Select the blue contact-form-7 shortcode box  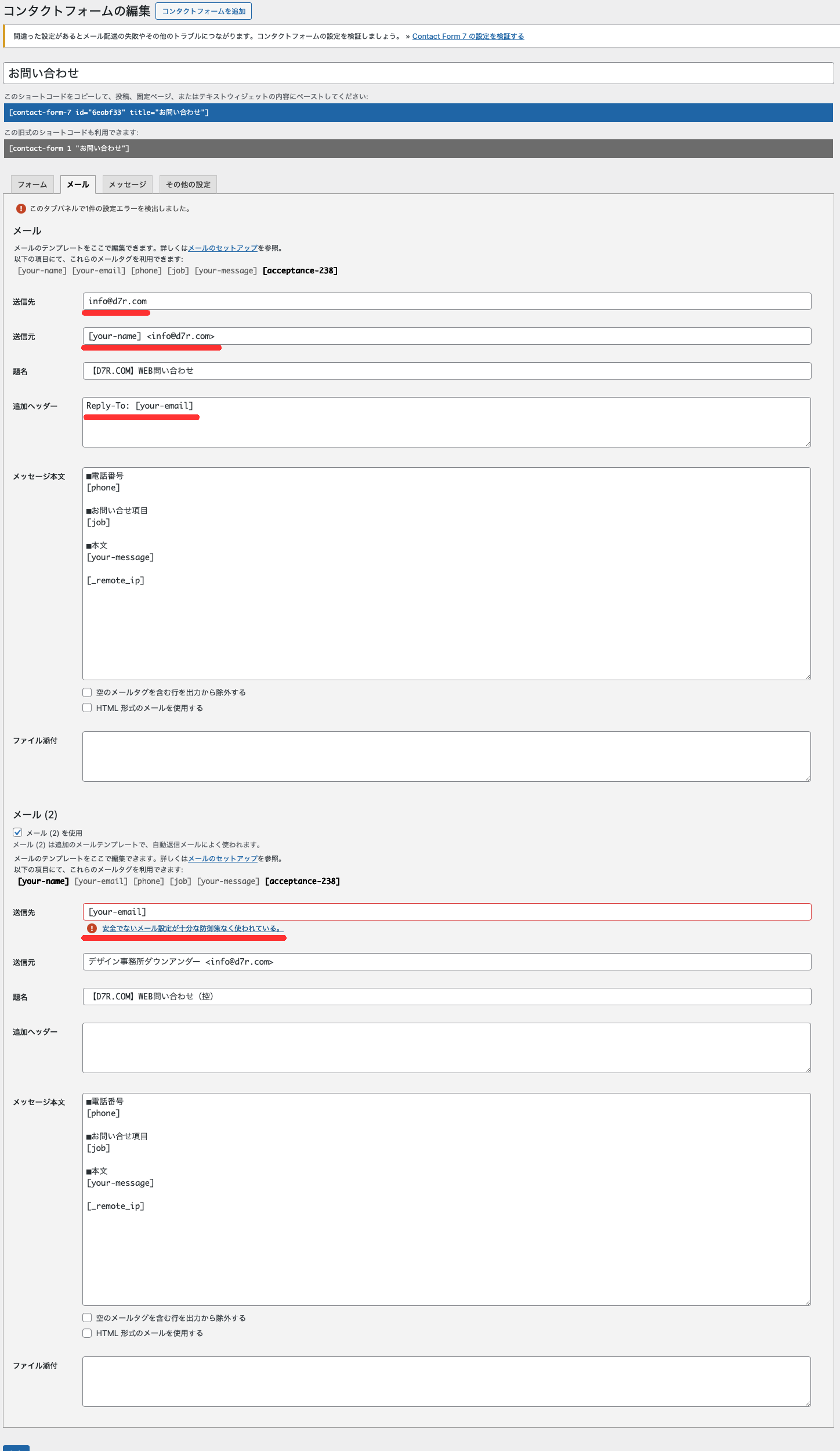pos(418,113)
